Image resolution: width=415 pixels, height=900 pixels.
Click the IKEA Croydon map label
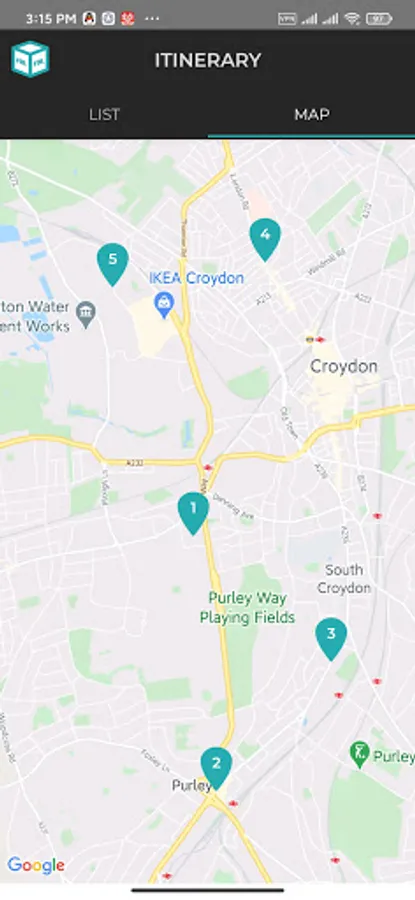coord(196,278)
